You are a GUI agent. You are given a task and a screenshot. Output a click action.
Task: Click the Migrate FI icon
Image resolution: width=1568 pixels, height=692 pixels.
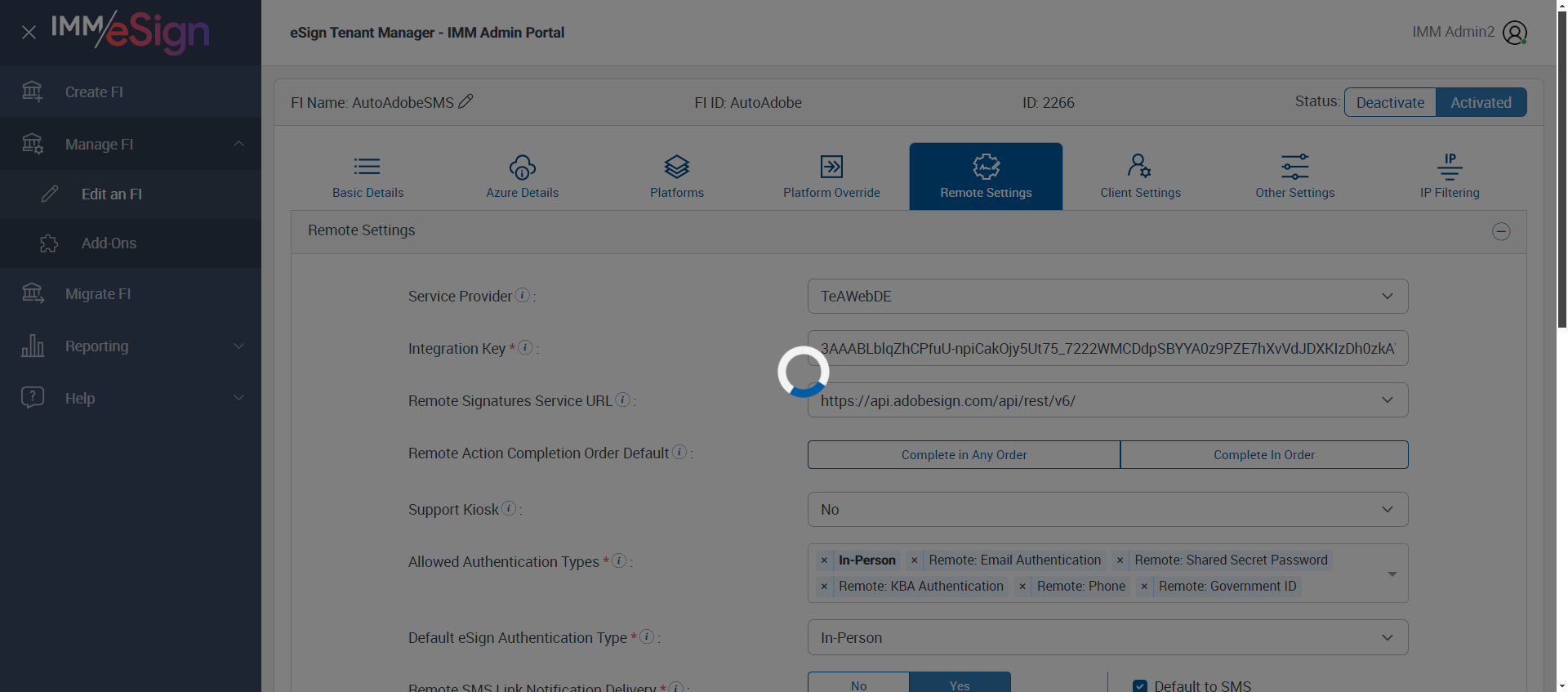33,293
